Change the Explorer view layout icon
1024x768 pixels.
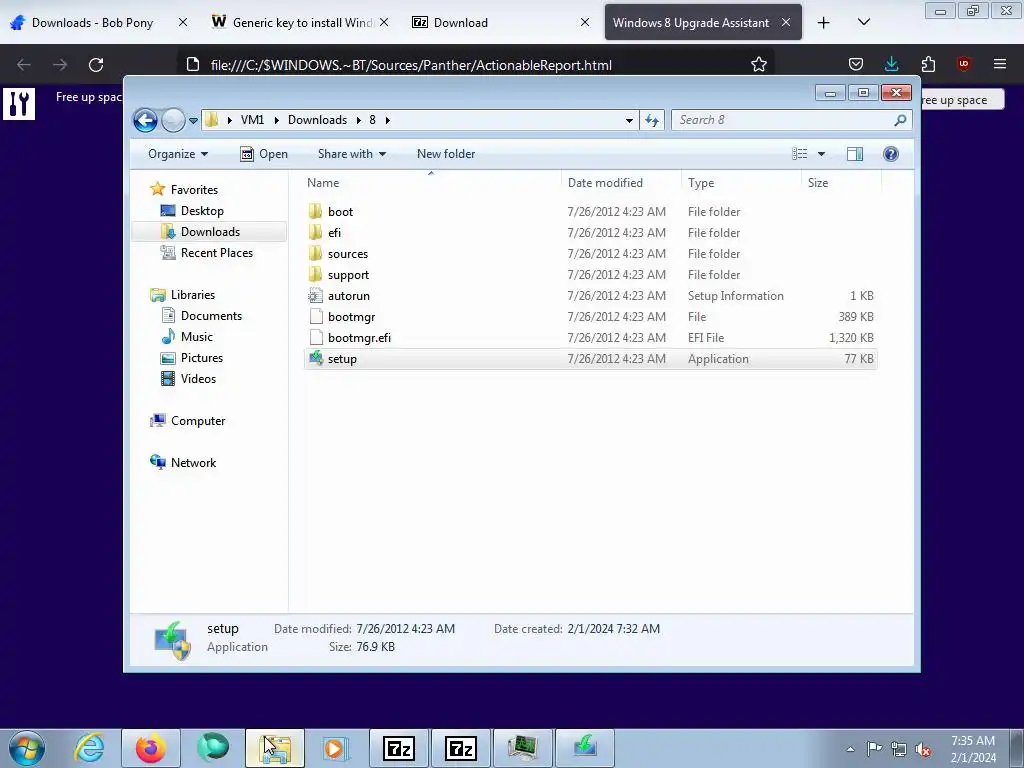click(x=799, y=154)
